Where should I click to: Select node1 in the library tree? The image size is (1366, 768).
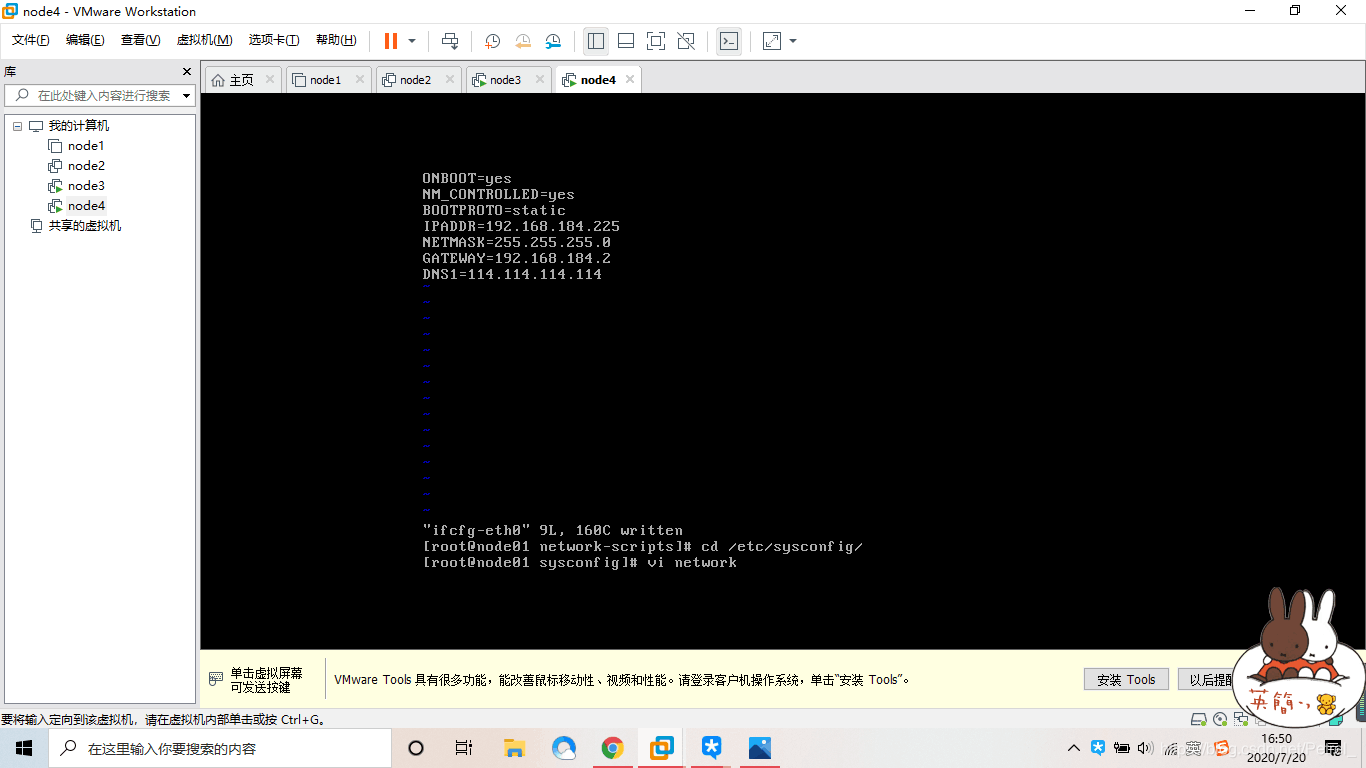point(86,146)
